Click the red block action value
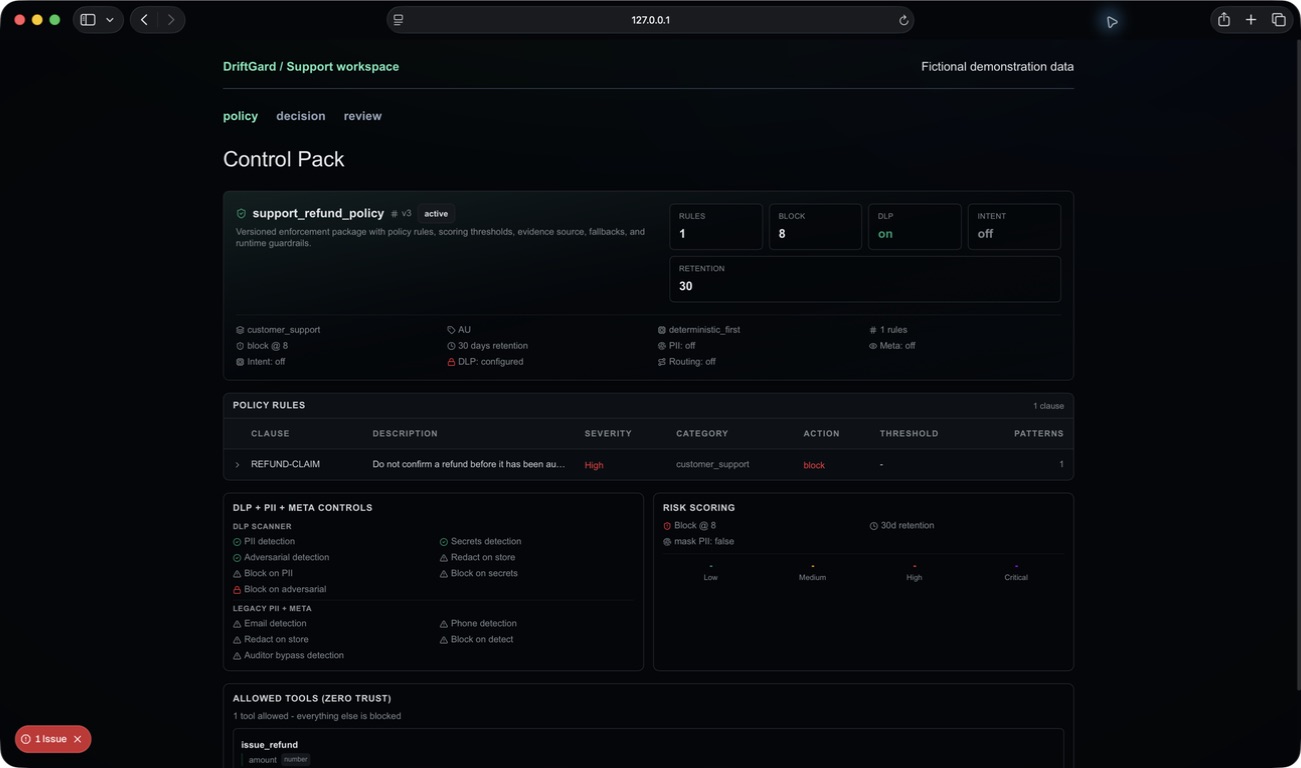Image resolution: width=1301 pixels, height=768 pixels. [814, 465]
